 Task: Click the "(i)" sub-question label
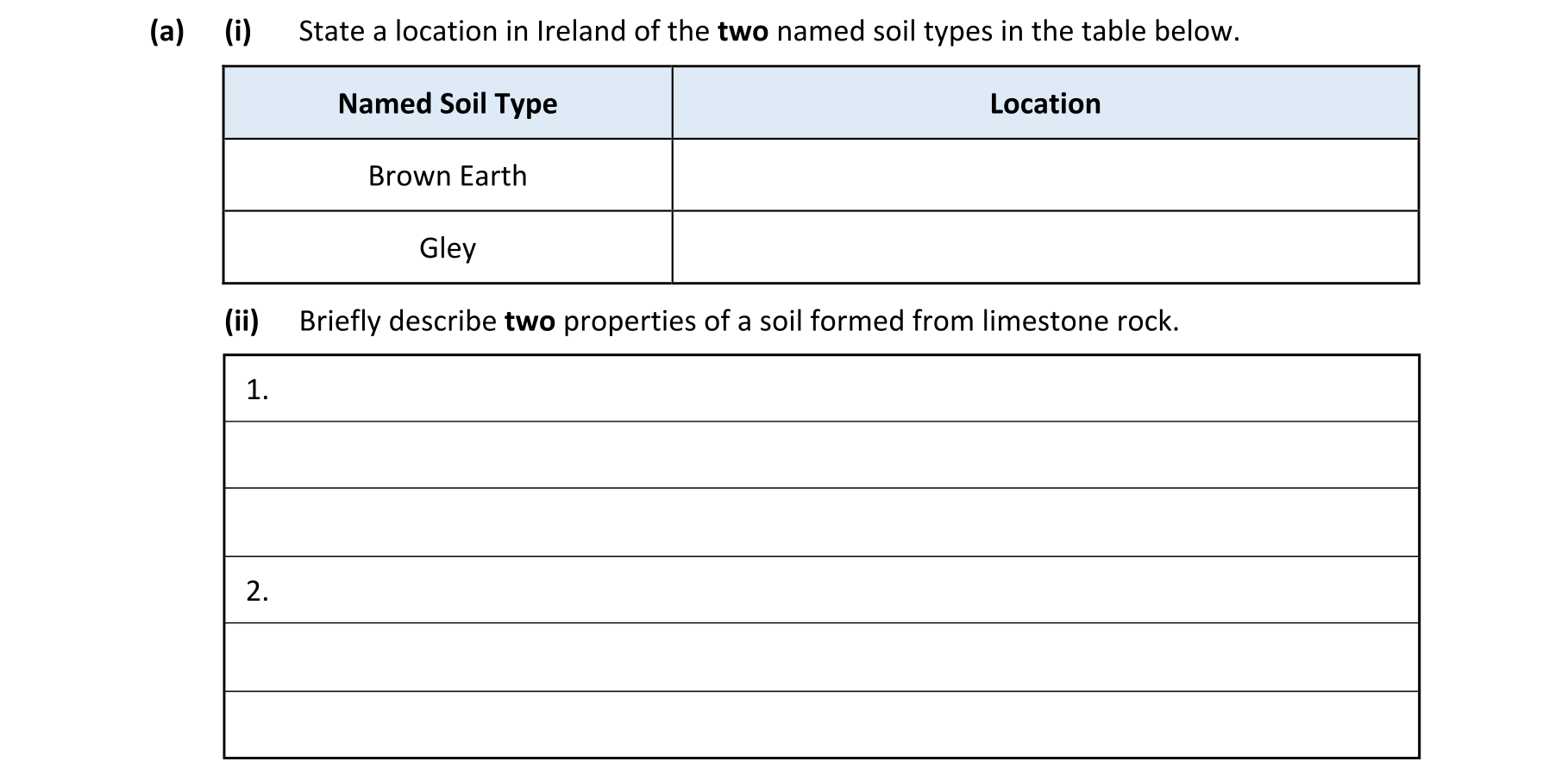coord(238,32)
